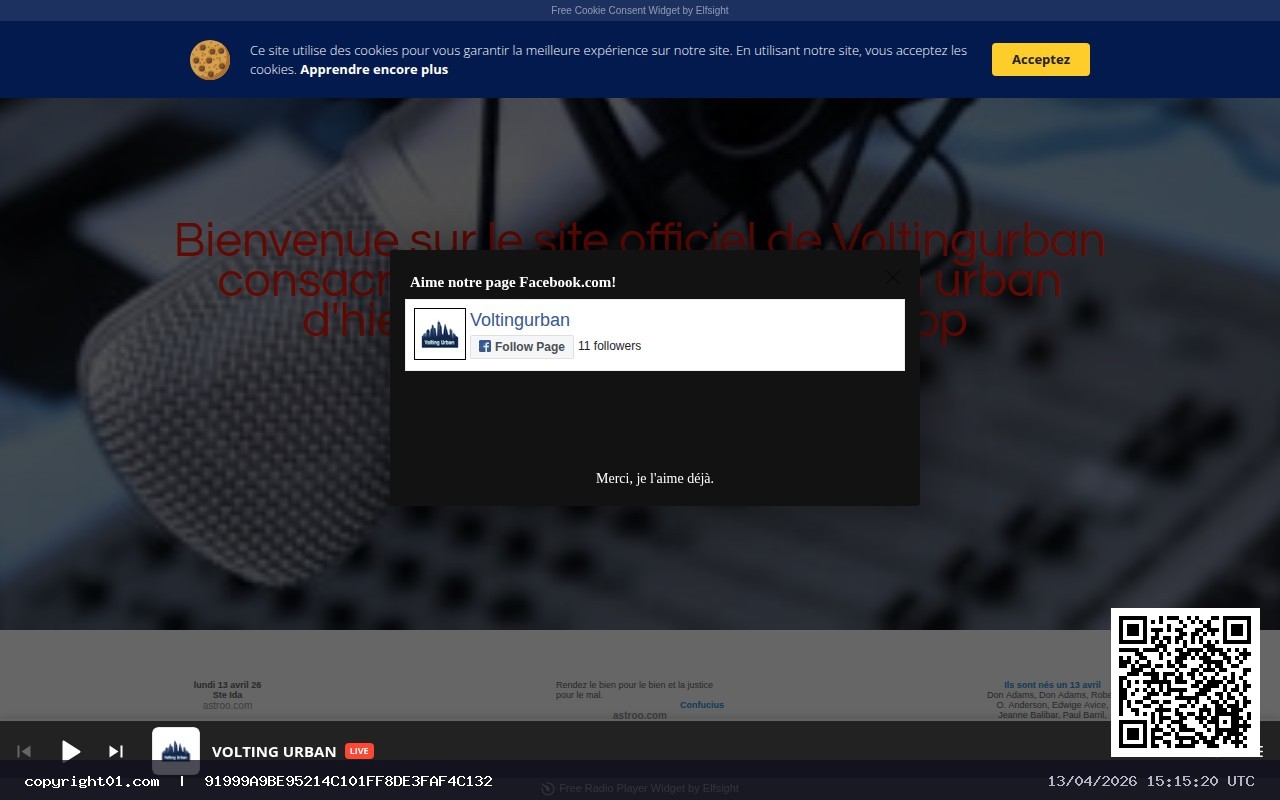Open the Confucius quote author link
The width and height of the screenshot is (1280, 800).
pos(701,704)
